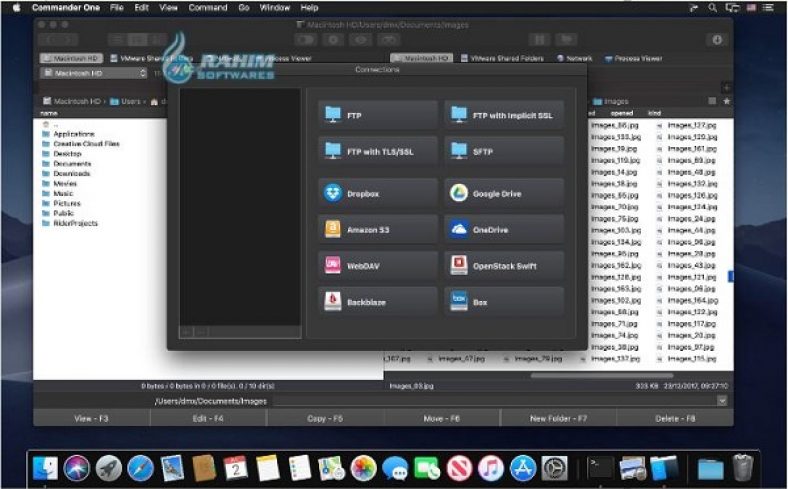This screenshot has width=788, height=489.
Task: Switch to the middle view mode button
Action: 137,40
